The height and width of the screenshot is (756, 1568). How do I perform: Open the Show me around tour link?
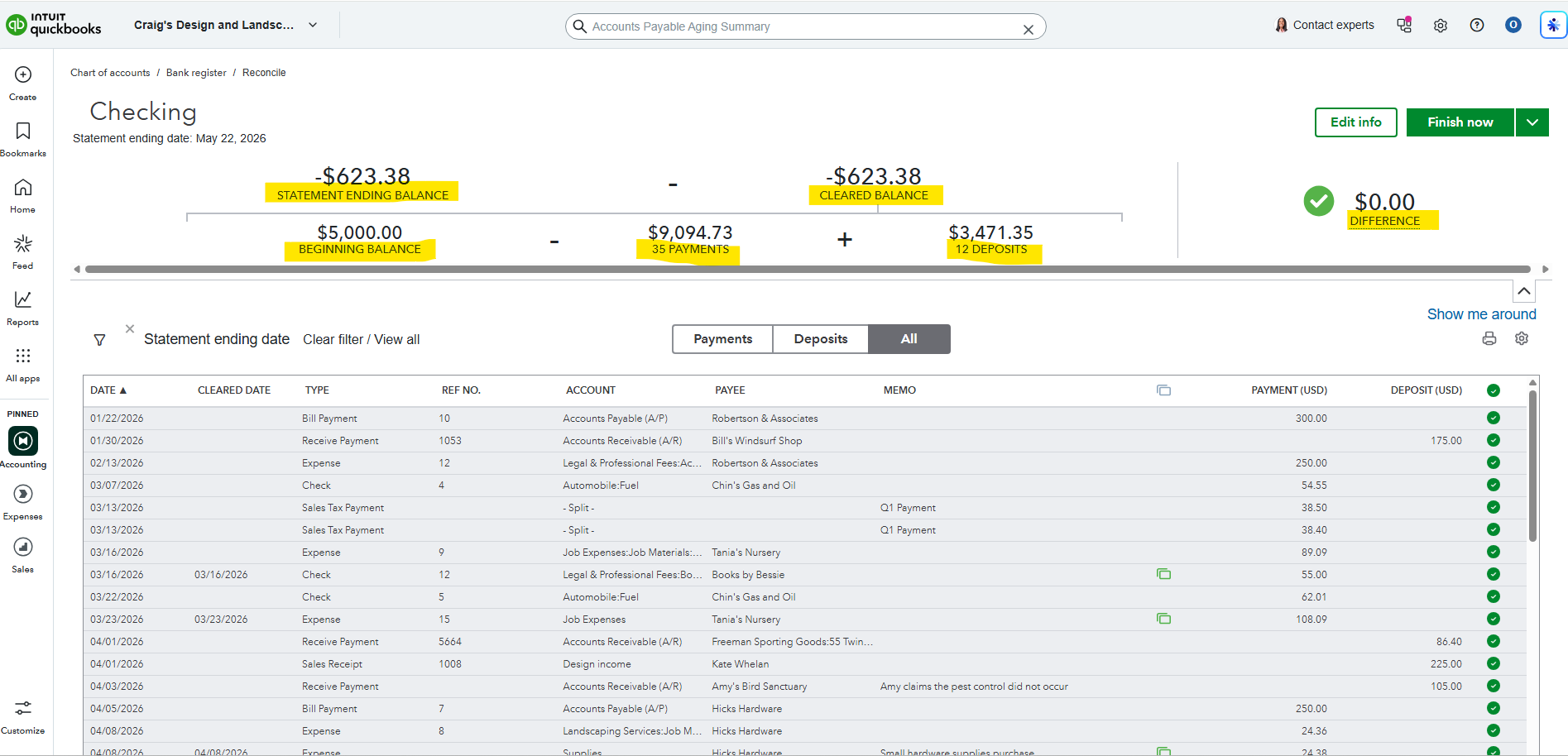pos(1481,314)
